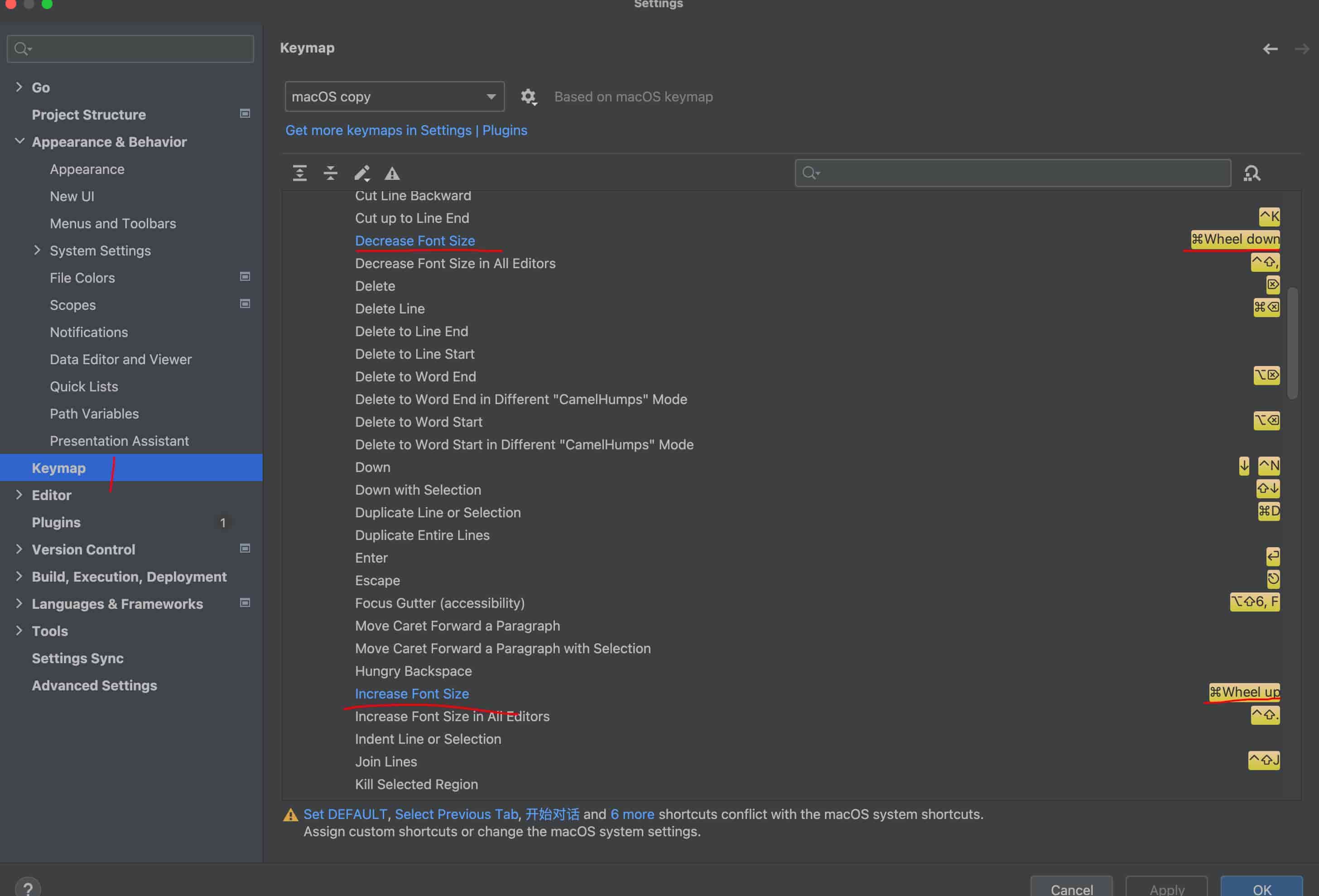Select the Hungry Backspace action
Screen dimensions: 1319x896
click(413, 671)
